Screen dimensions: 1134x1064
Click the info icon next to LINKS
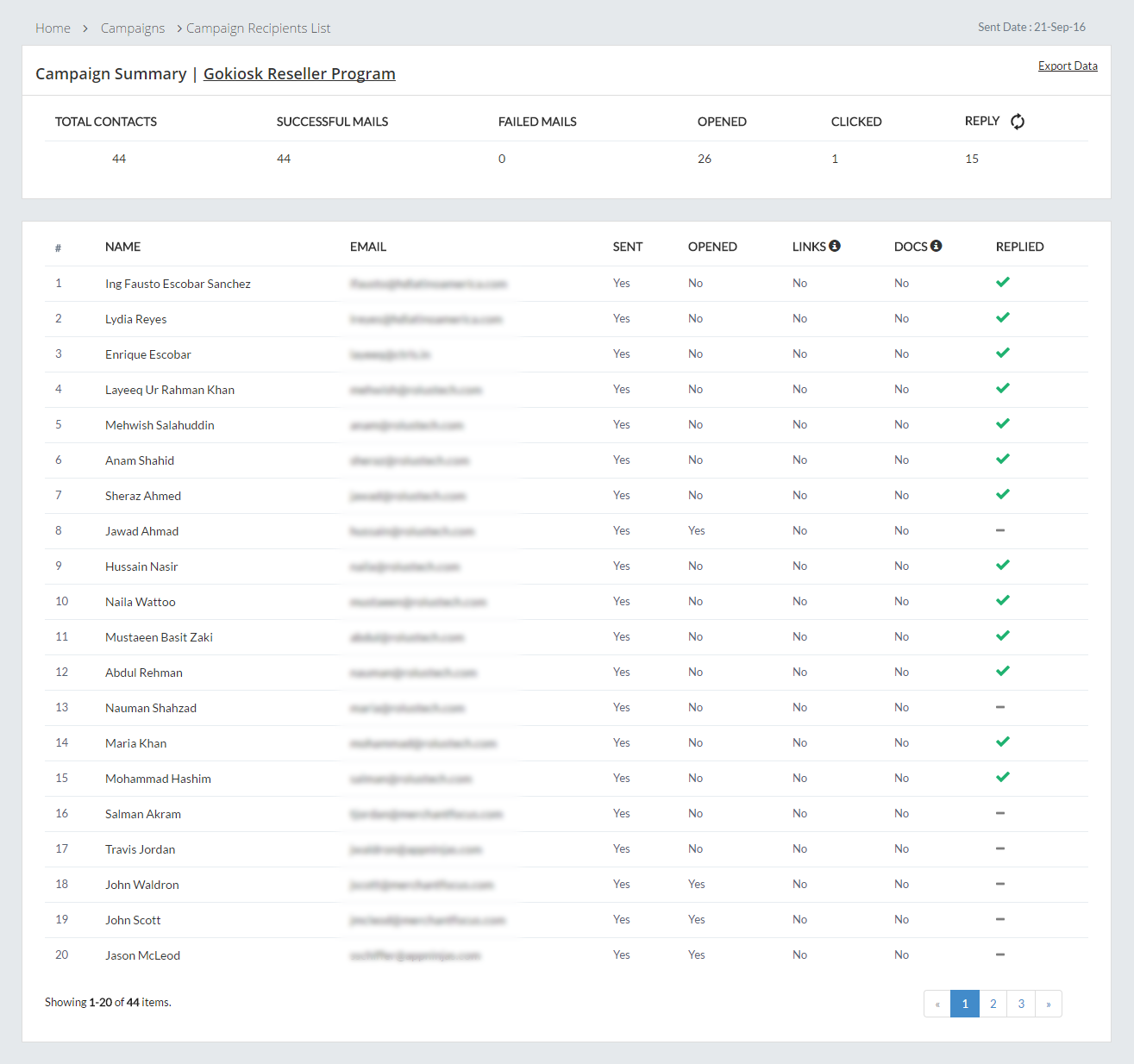click(835, 246)
